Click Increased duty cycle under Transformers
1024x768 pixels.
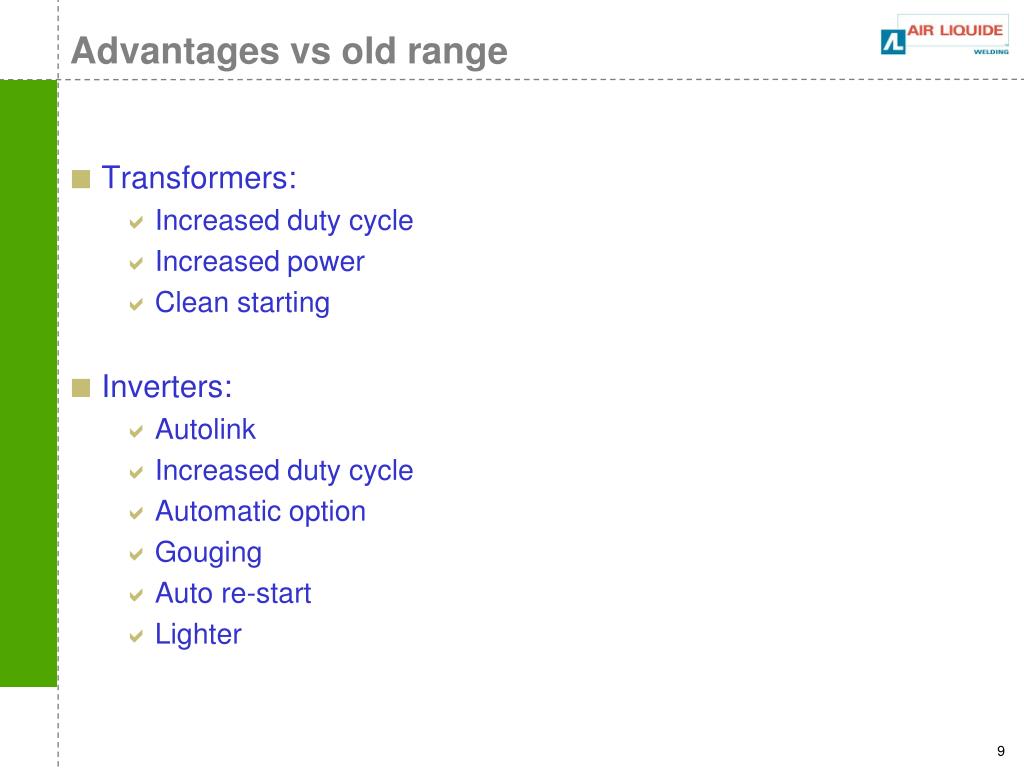pos(284,221)
